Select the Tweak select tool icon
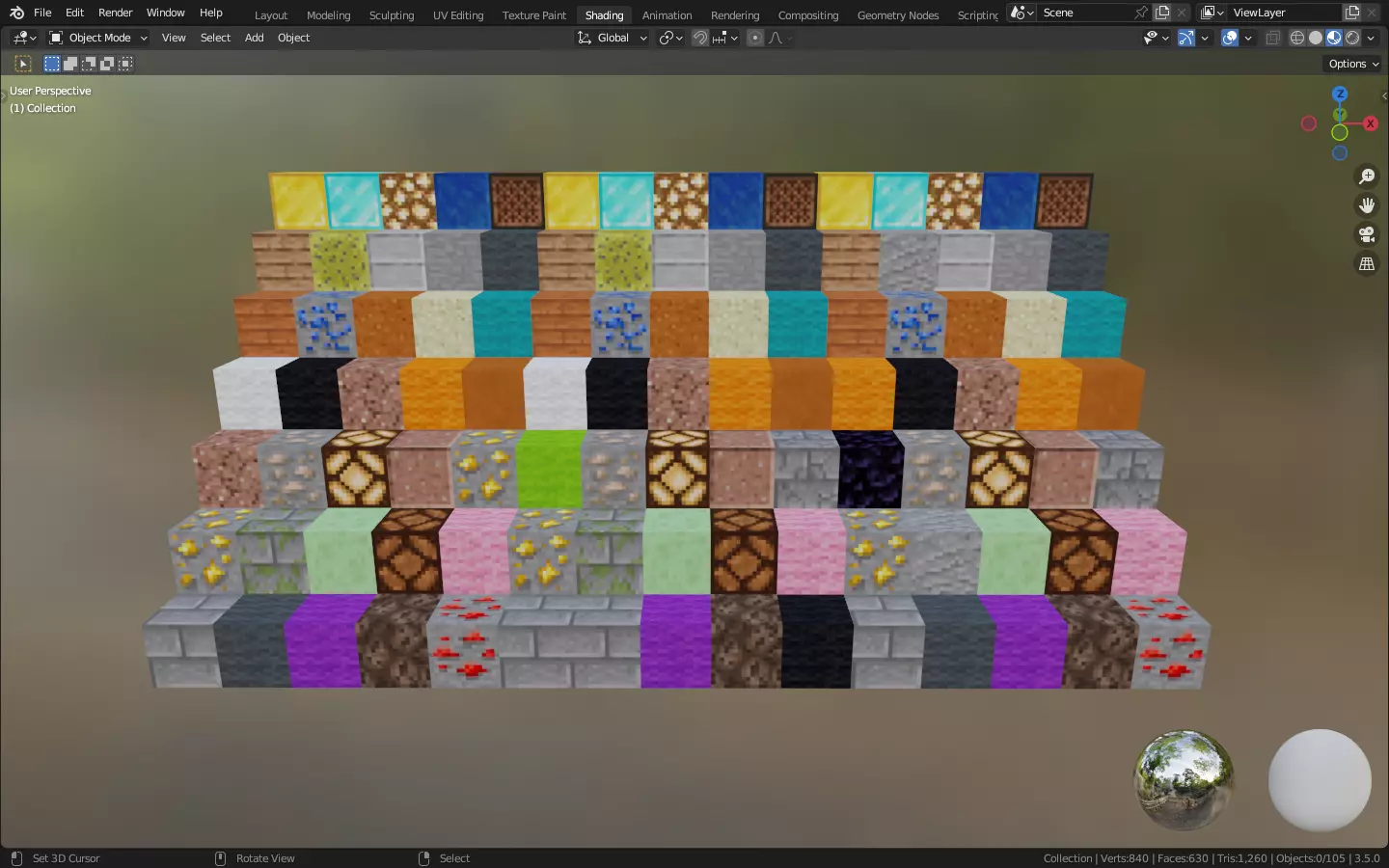Viewport: 1389px width, 868px height. 23,64
